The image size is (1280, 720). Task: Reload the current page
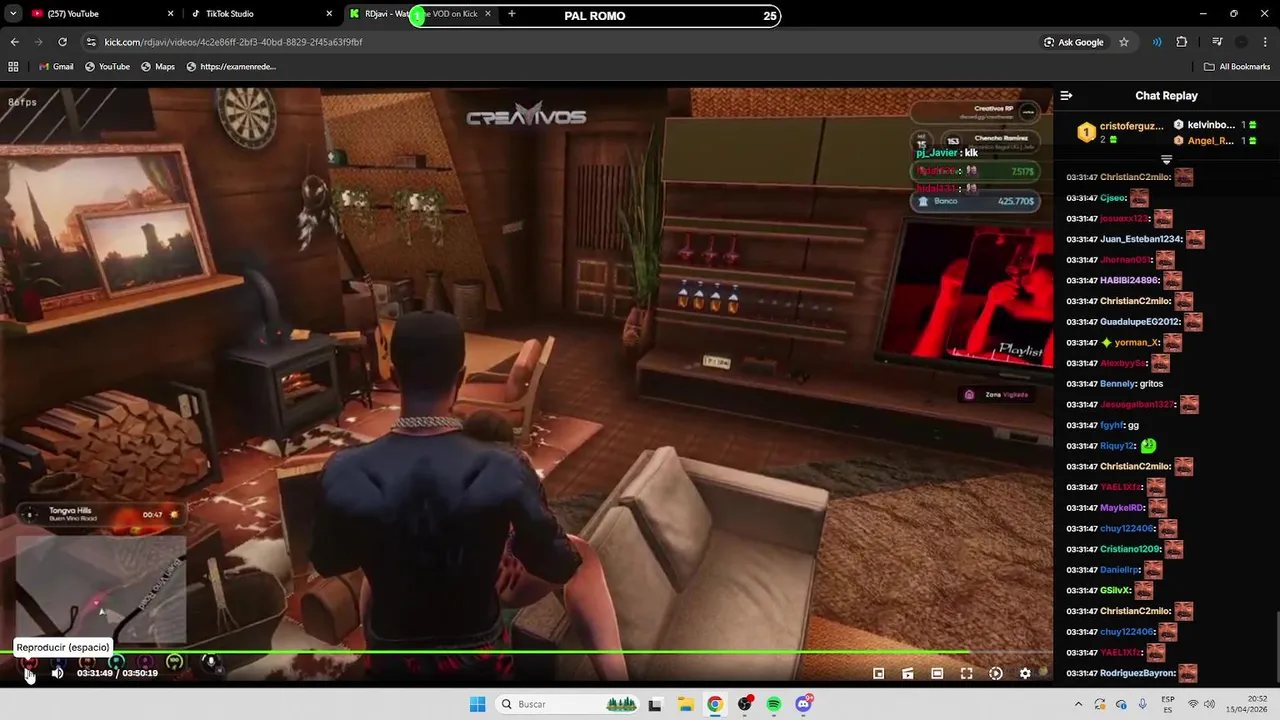pyautogui.click(x=62, y=42)
